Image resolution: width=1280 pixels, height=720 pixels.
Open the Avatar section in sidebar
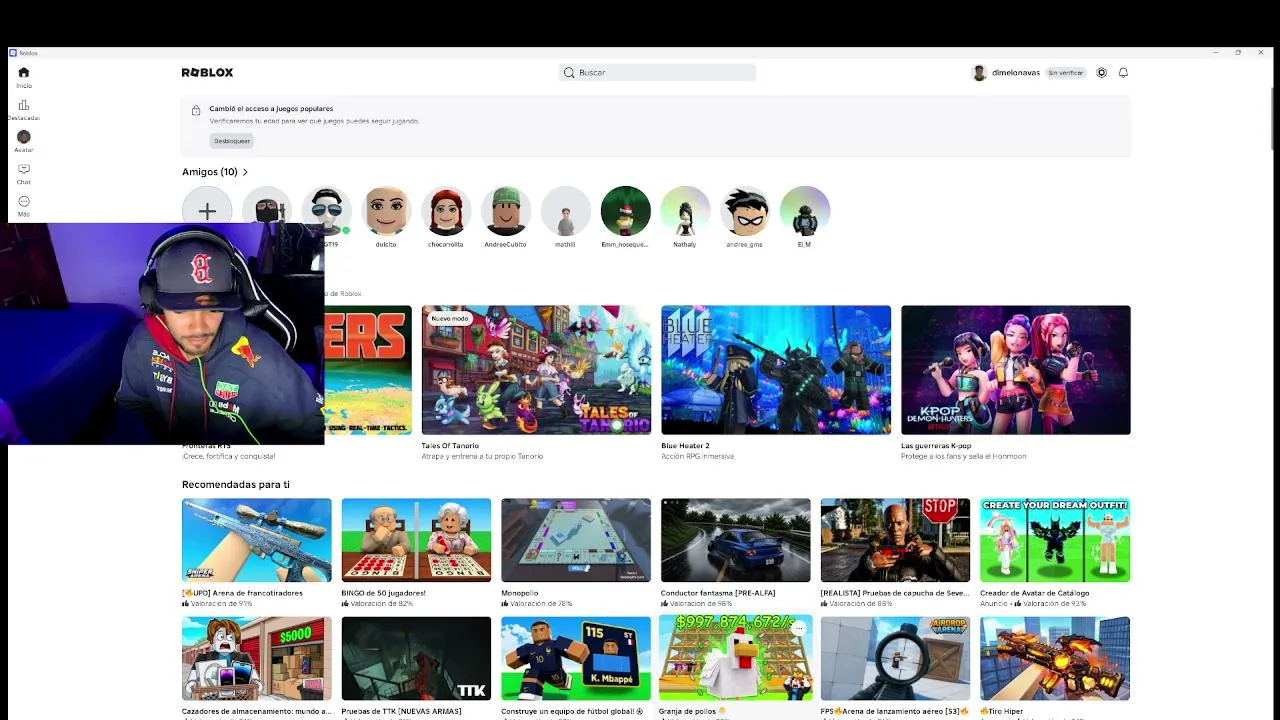pos(24,137)
